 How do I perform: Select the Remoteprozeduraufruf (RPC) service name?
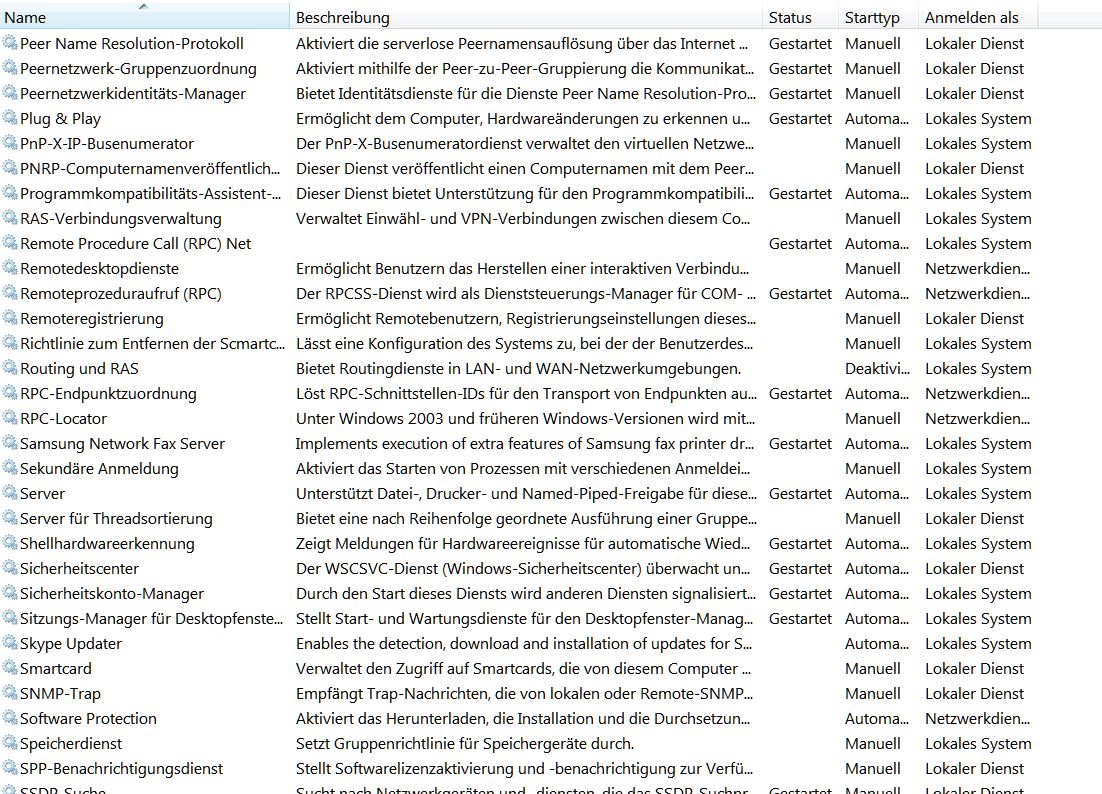tap(121, 294)
